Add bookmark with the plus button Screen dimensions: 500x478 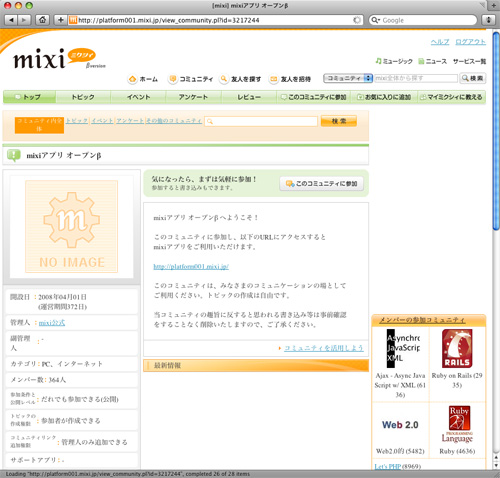pos(60,20)
